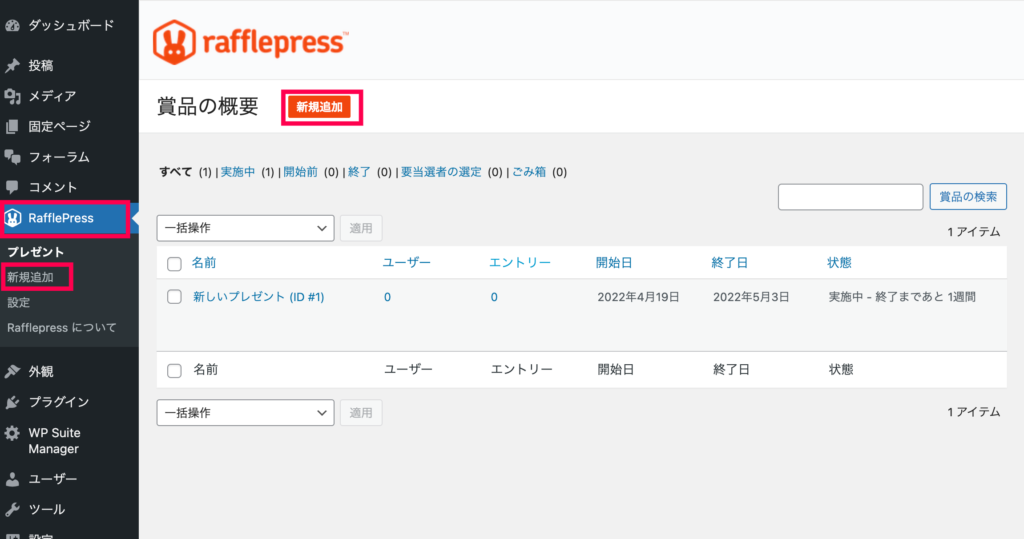This screenshot has height=539, width=1024.
Task: Open 設定 submenu under RafflePress
Action: point(18,302)
